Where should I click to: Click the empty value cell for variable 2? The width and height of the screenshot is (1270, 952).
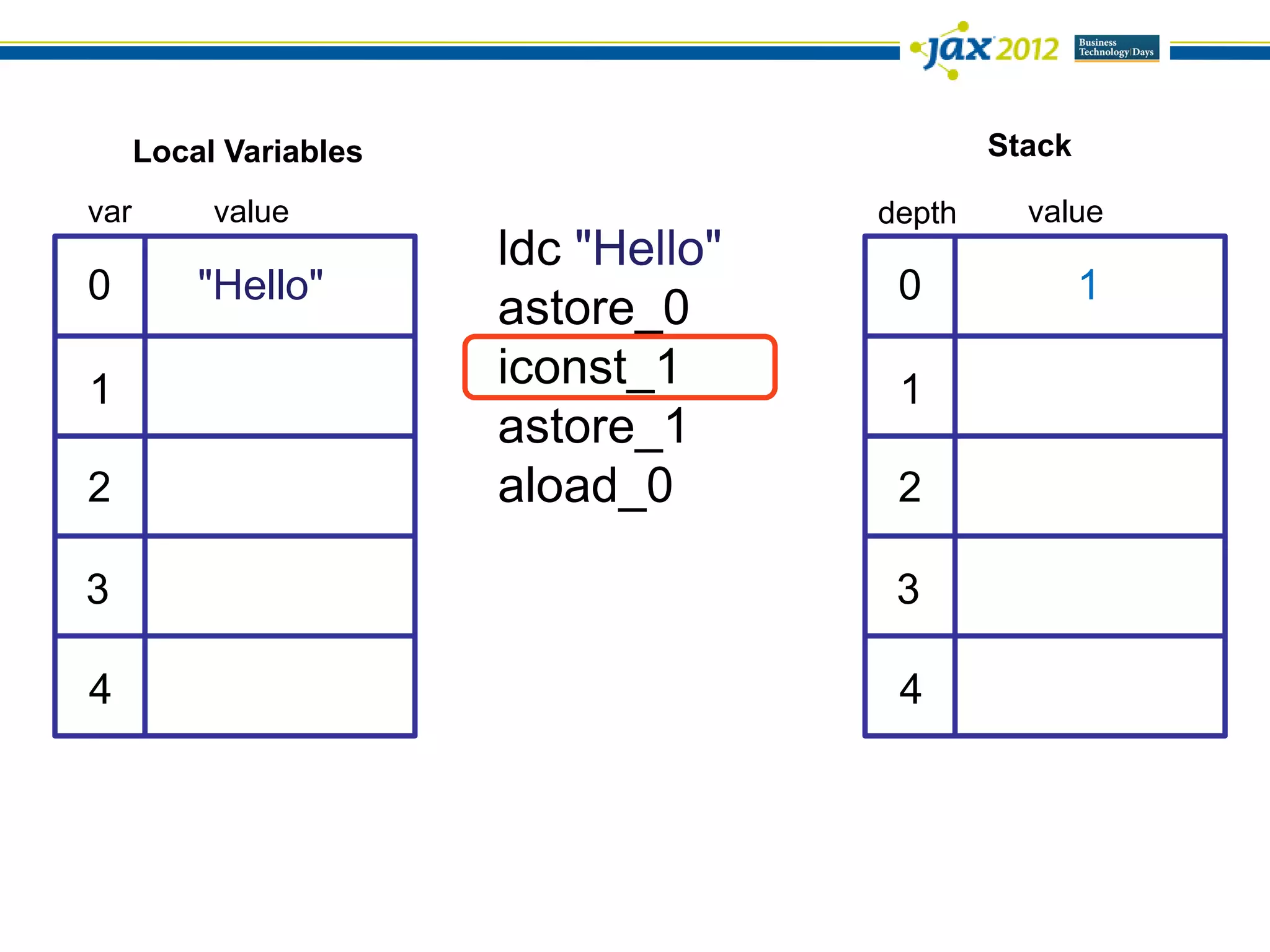point(279,487)
